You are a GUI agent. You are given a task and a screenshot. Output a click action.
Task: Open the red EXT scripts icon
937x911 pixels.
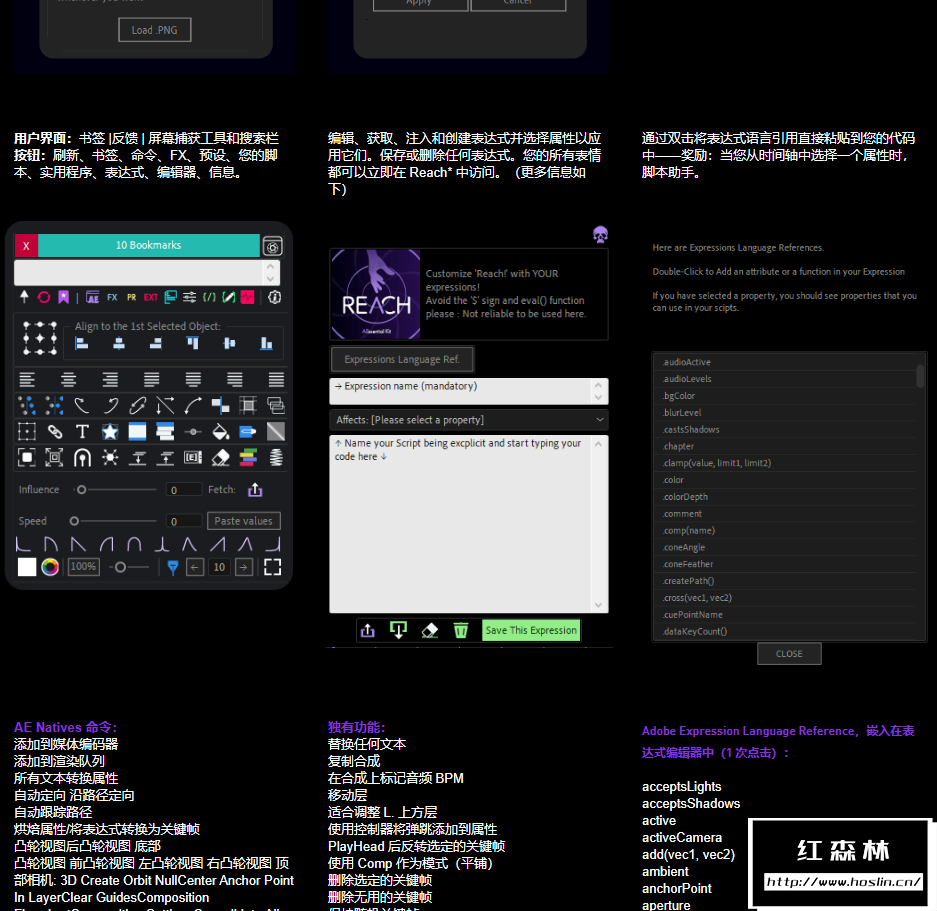pos(151,297)
